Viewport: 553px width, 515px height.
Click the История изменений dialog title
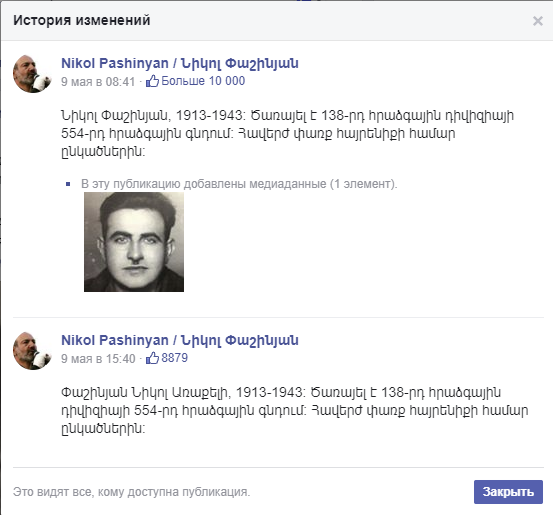point(82,20)
